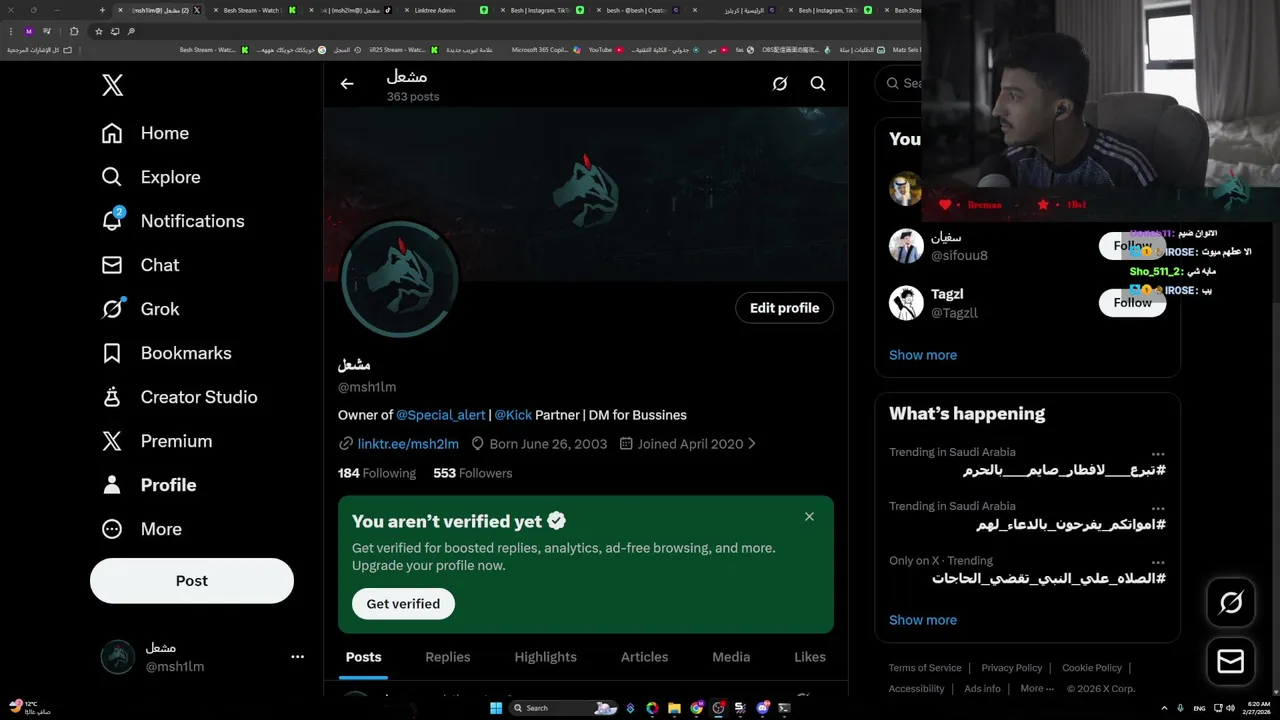The image size is (1280, 720).
Task: Open account switcher three-dots menu
Action: pyautogui.click(x=297, y=657)
